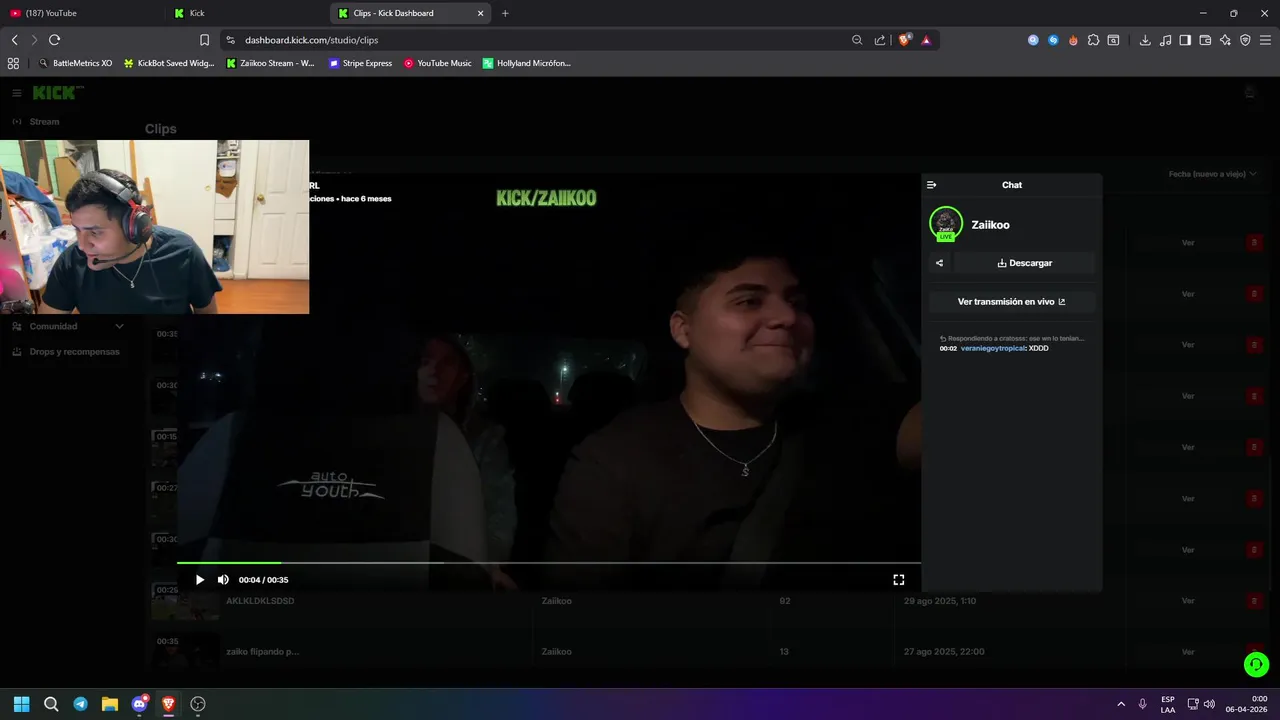Open Windows Start menu
1280x720 pixels.
coord(21,704)
